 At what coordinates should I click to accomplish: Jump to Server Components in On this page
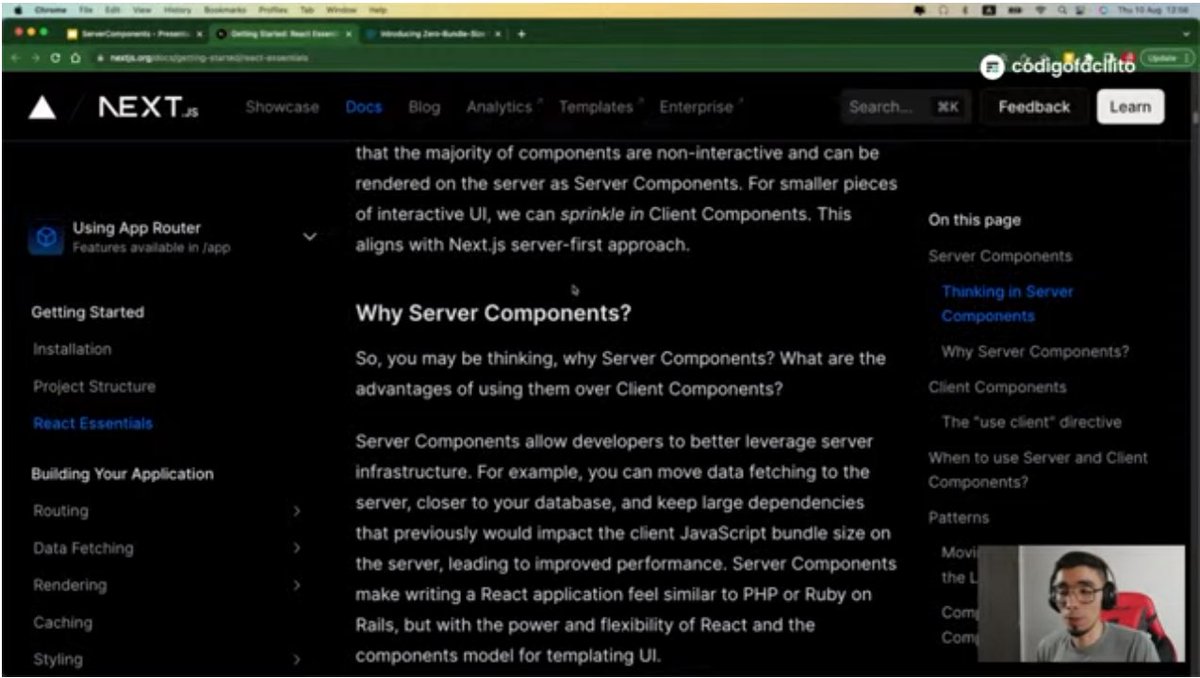click(1000, 256)
